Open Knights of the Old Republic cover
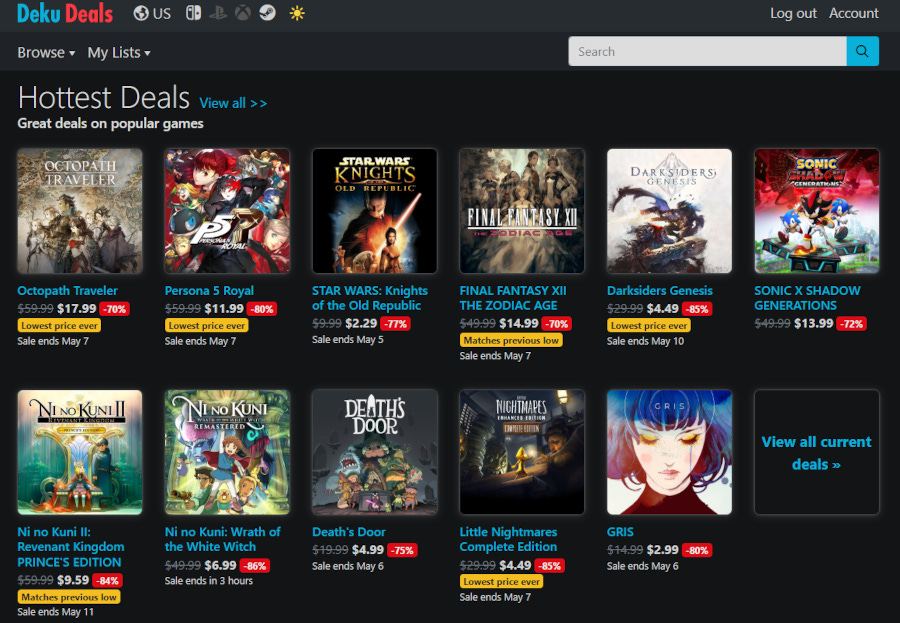The width and height of the screenshot is (900, 623). tap(375, 211)
